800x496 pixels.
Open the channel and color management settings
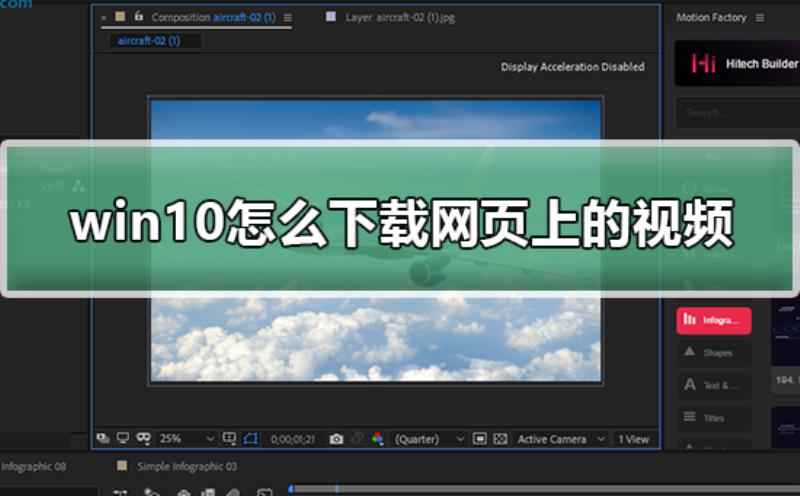tap(378, 439)
